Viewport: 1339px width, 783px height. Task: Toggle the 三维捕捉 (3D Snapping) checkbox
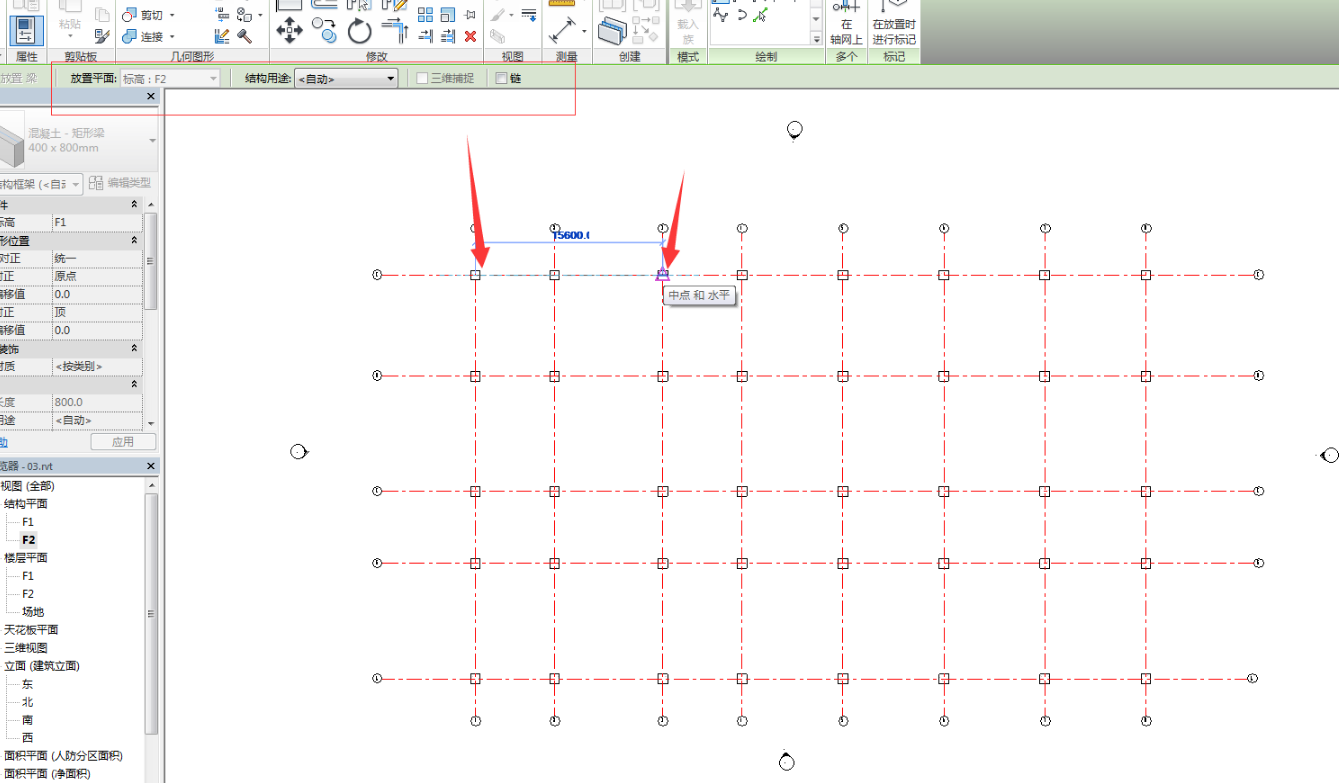coord(422,78)
